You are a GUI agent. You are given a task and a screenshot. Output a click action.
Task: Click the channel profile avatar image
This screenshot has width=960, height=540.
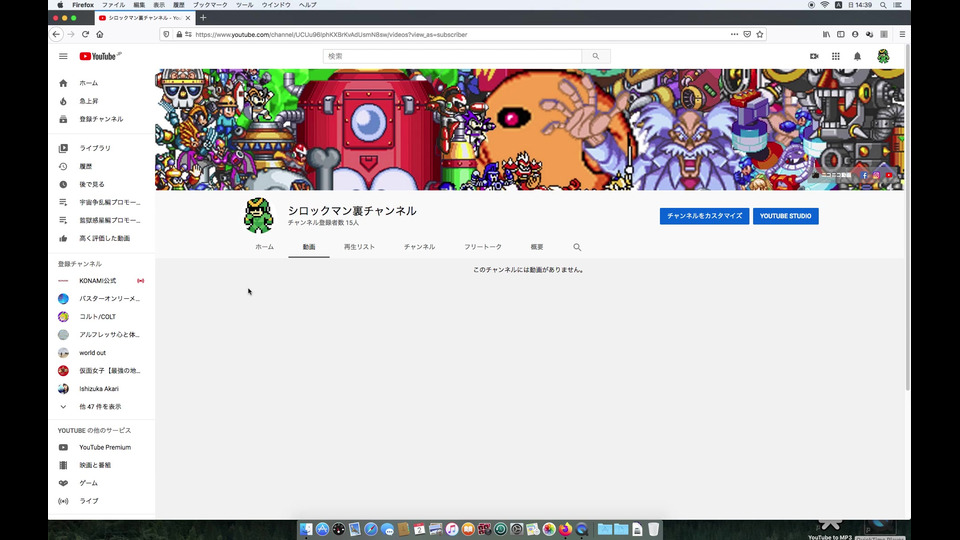(258, 216)
